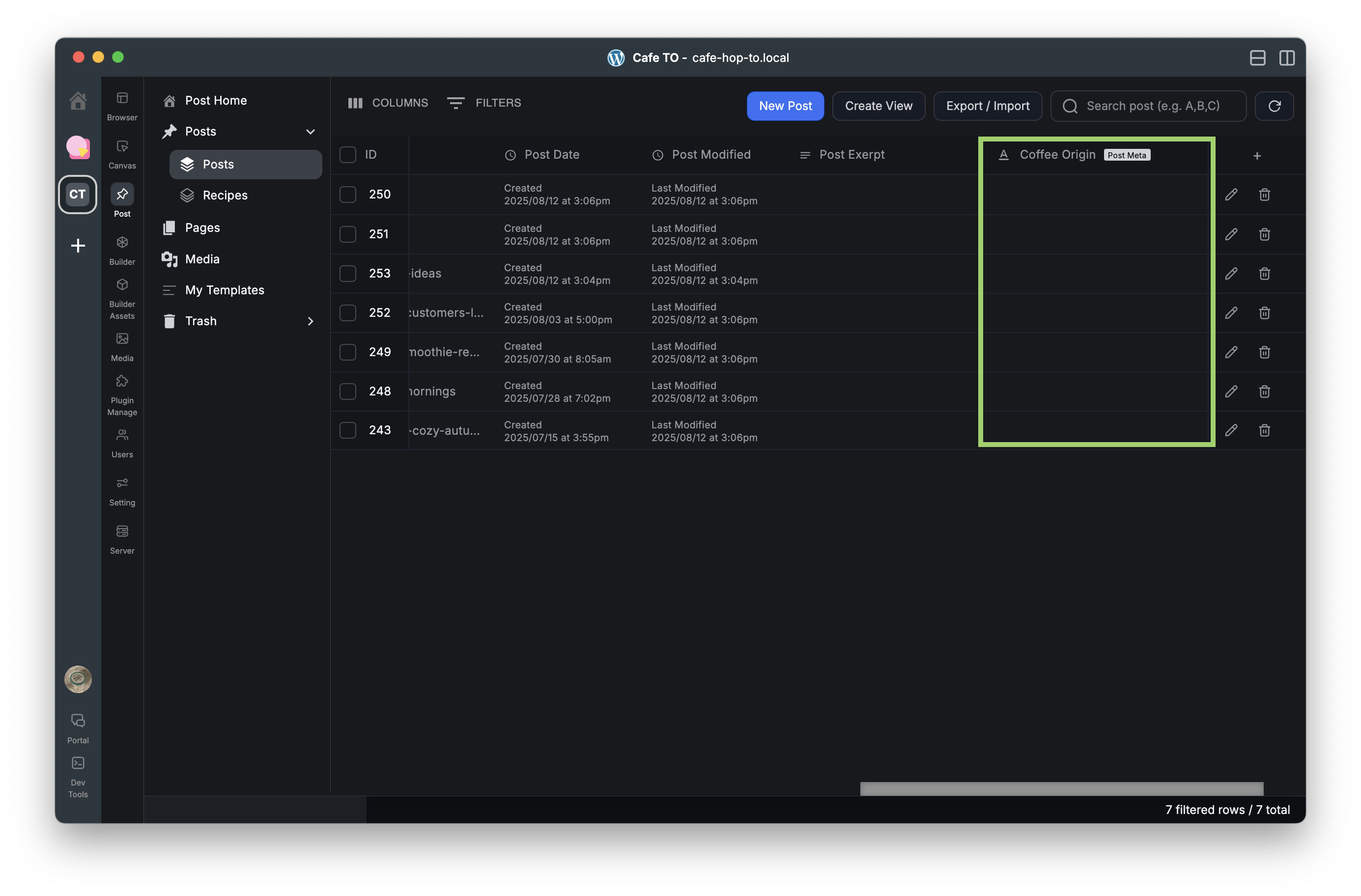This screenshot has width=1361, height=896.
Task: Click the horizontal scrollbar under the table
Action: pos(1061,788)
